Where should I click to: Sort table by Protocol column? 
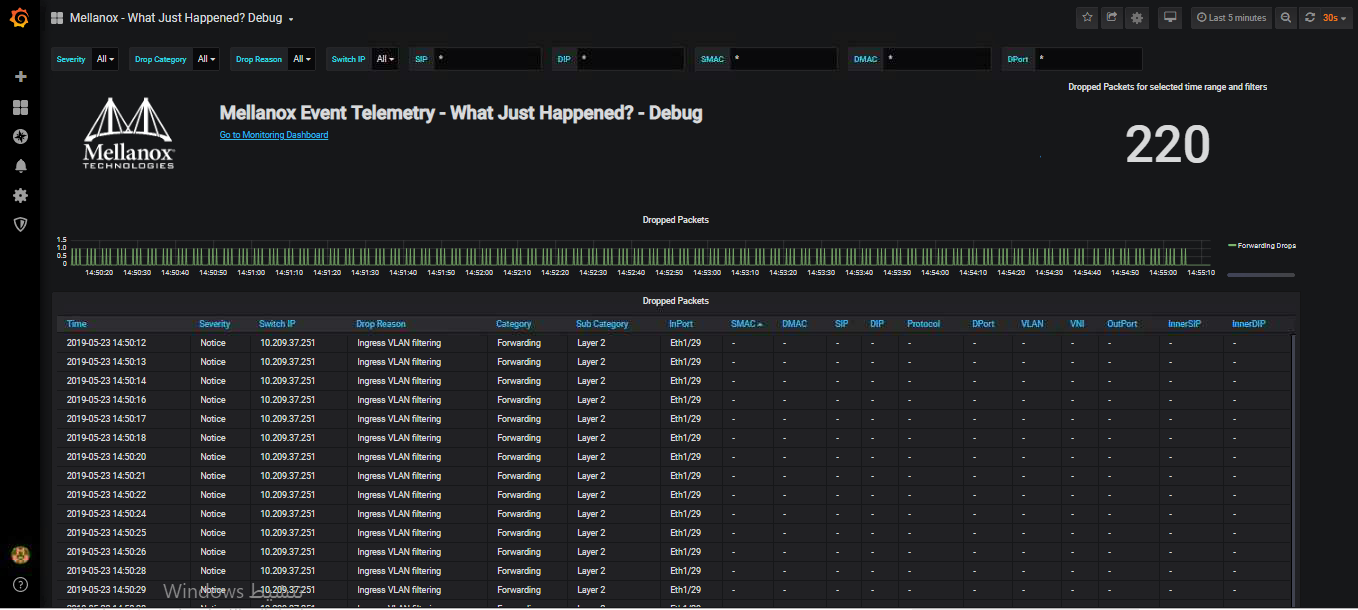click(x=923, y=324)
